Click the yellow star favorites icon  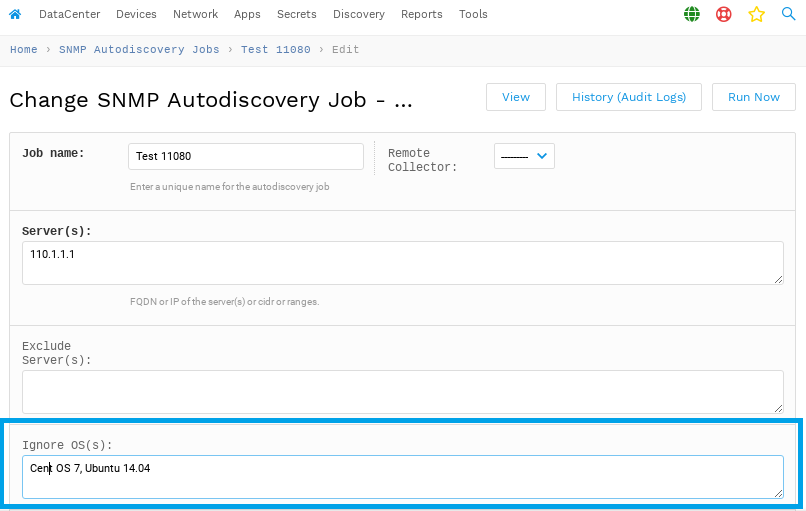tap(756, 14)
